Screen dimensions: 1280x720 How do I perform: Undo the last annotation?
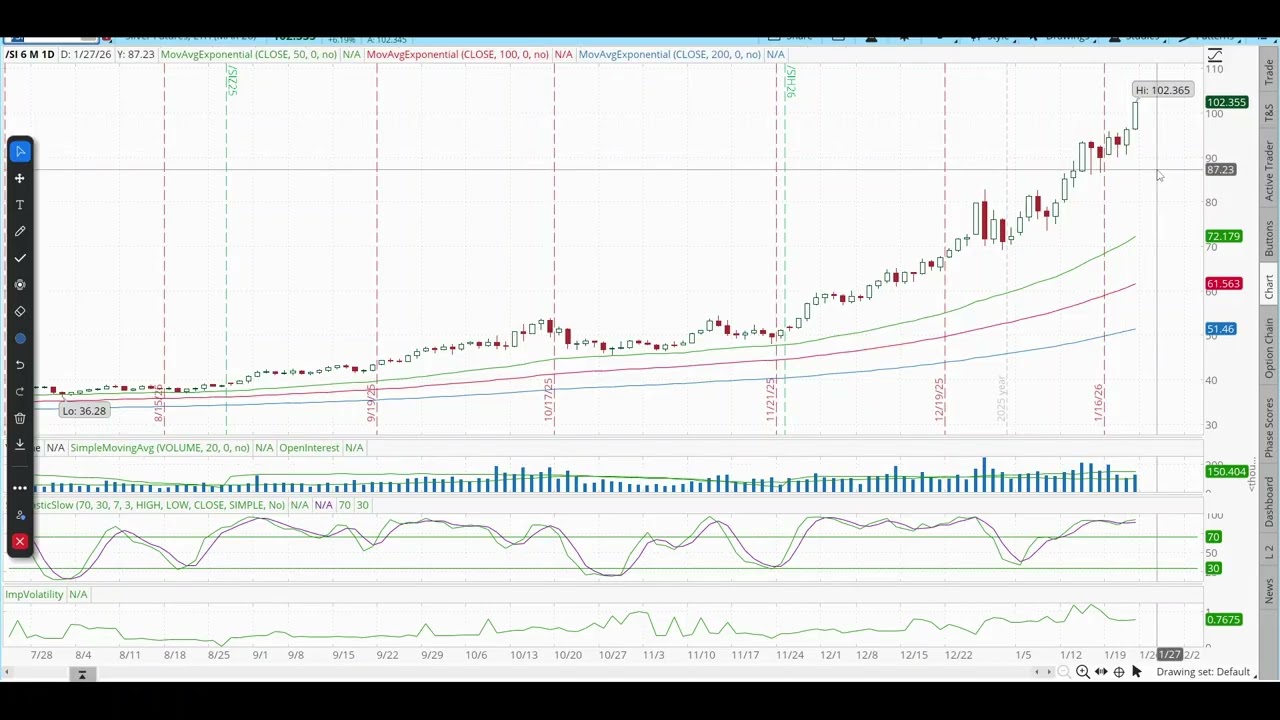click(20, 365)
